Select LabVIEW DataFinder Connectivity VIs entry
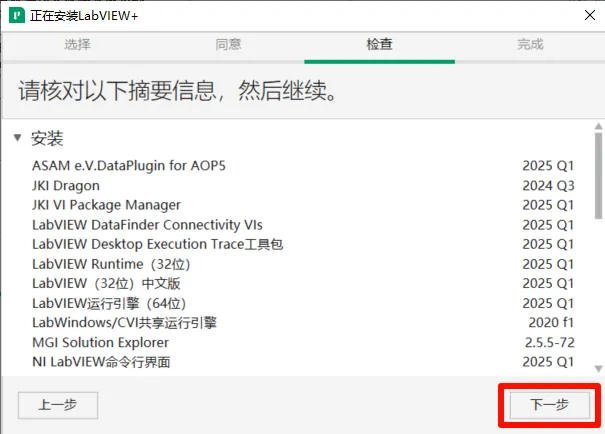Viewport: 605px width, 434px height. 303,225
